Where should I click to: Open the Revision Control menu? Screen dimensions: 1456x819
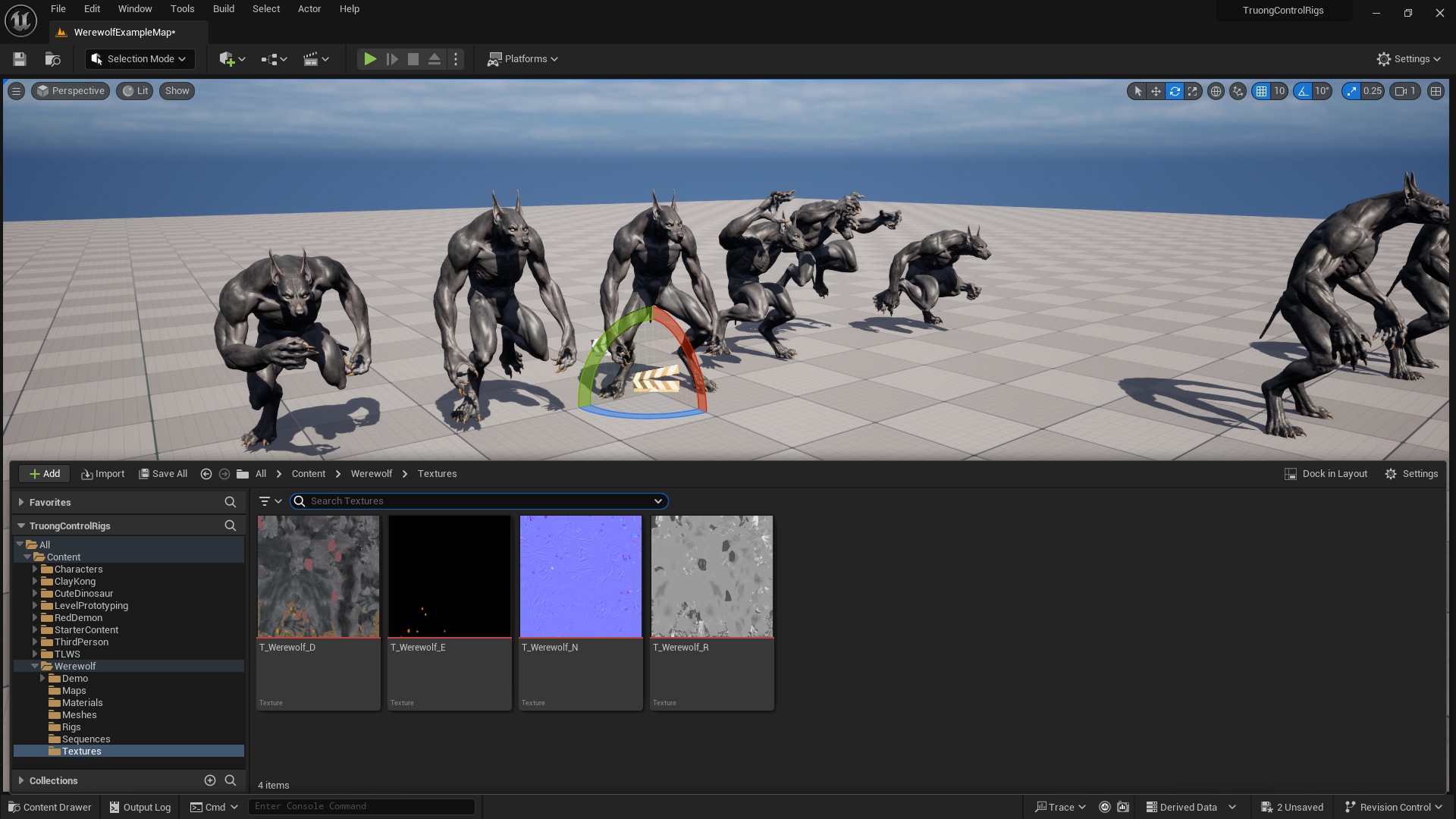pos(1394,808)
